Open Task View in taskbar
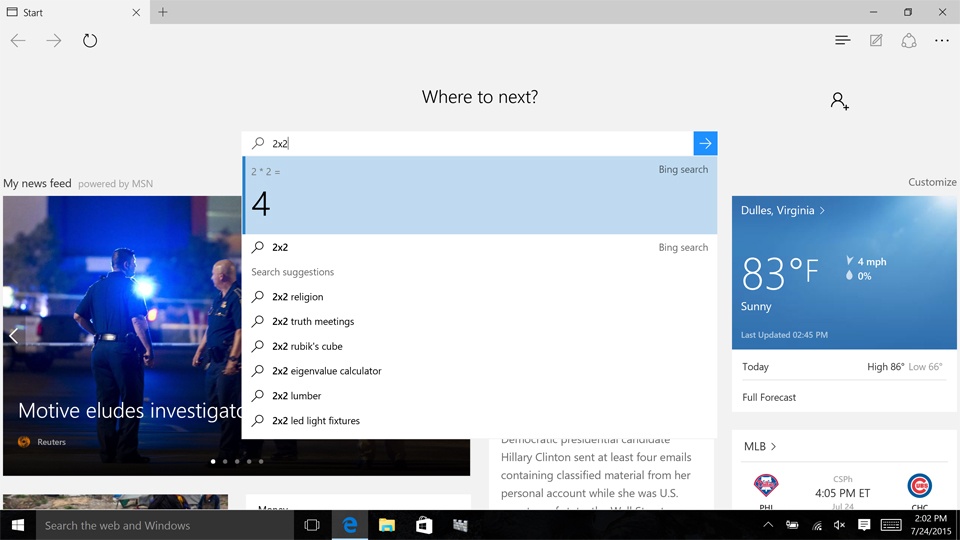Screen dimensions: 960x540 (x=312, y=525)
